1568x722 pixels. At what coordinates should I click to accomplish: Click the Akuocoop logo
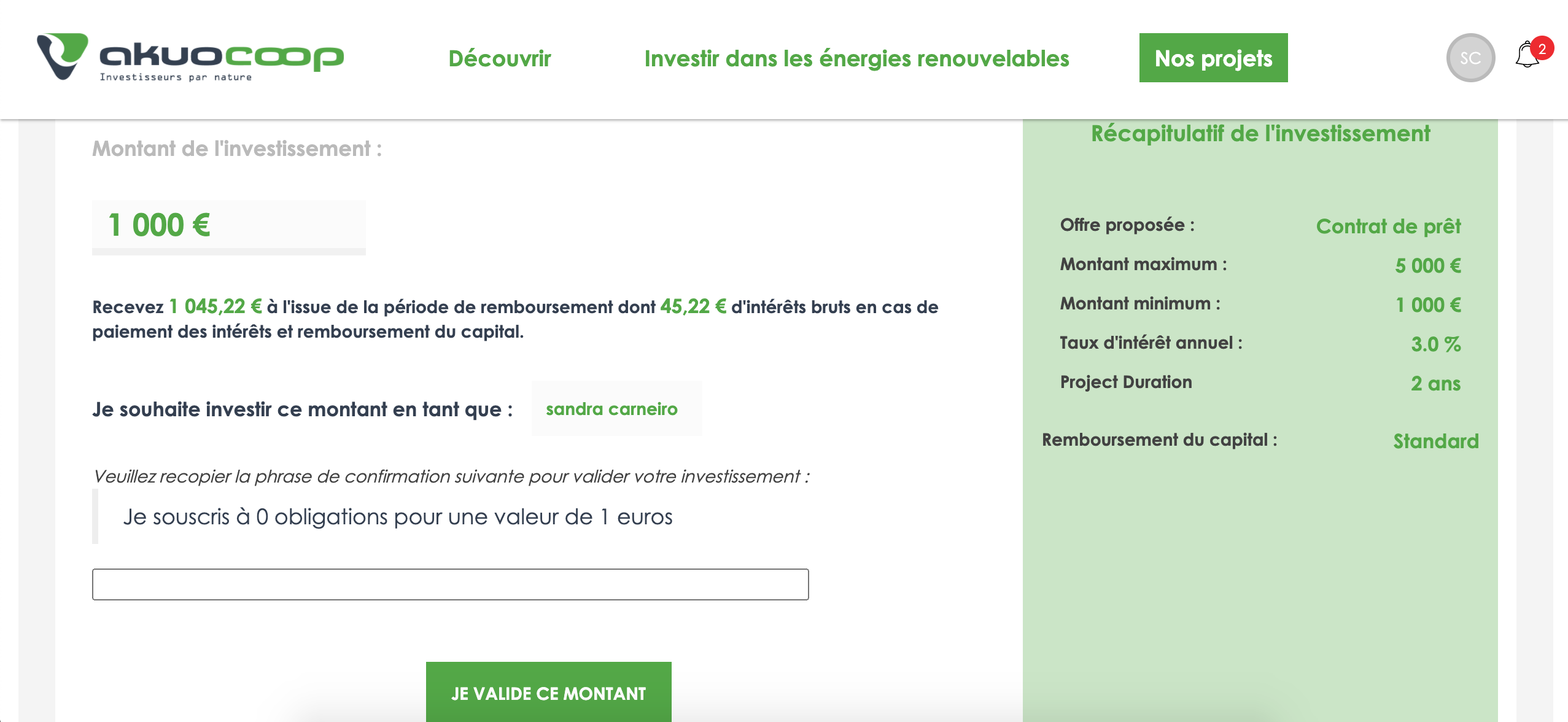coord(190,57)
